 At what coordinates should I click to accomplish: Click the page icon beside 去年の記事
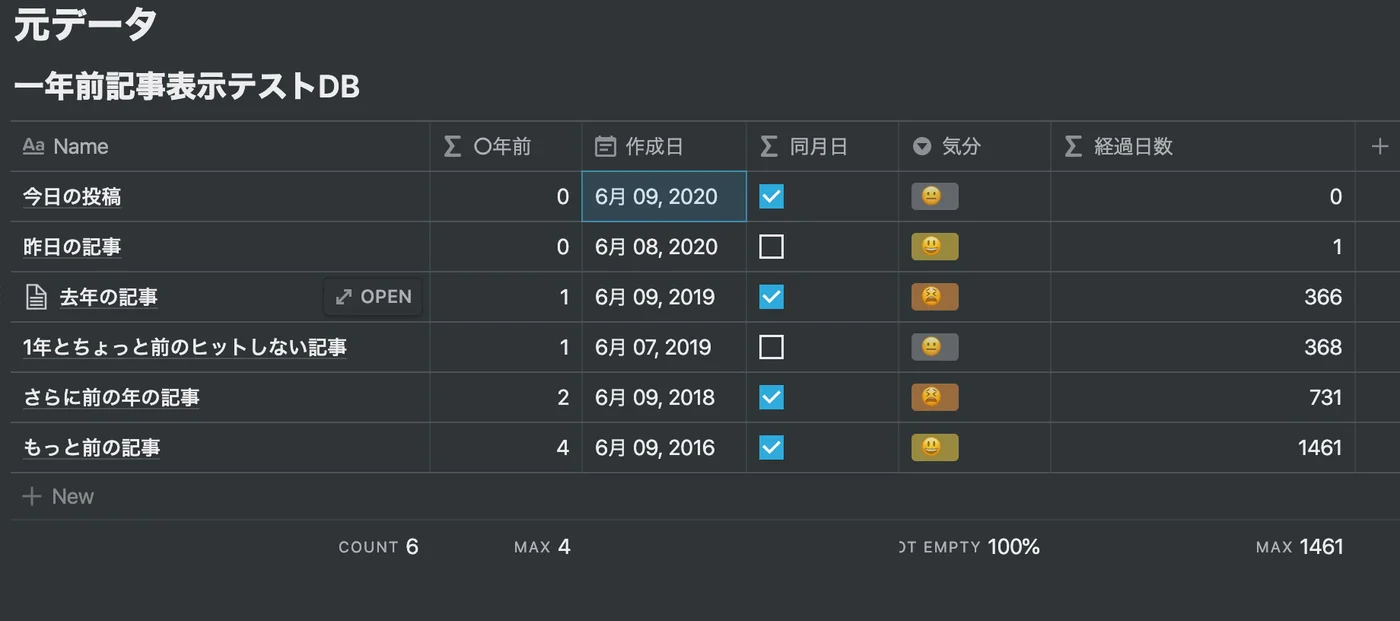(36, 297)
